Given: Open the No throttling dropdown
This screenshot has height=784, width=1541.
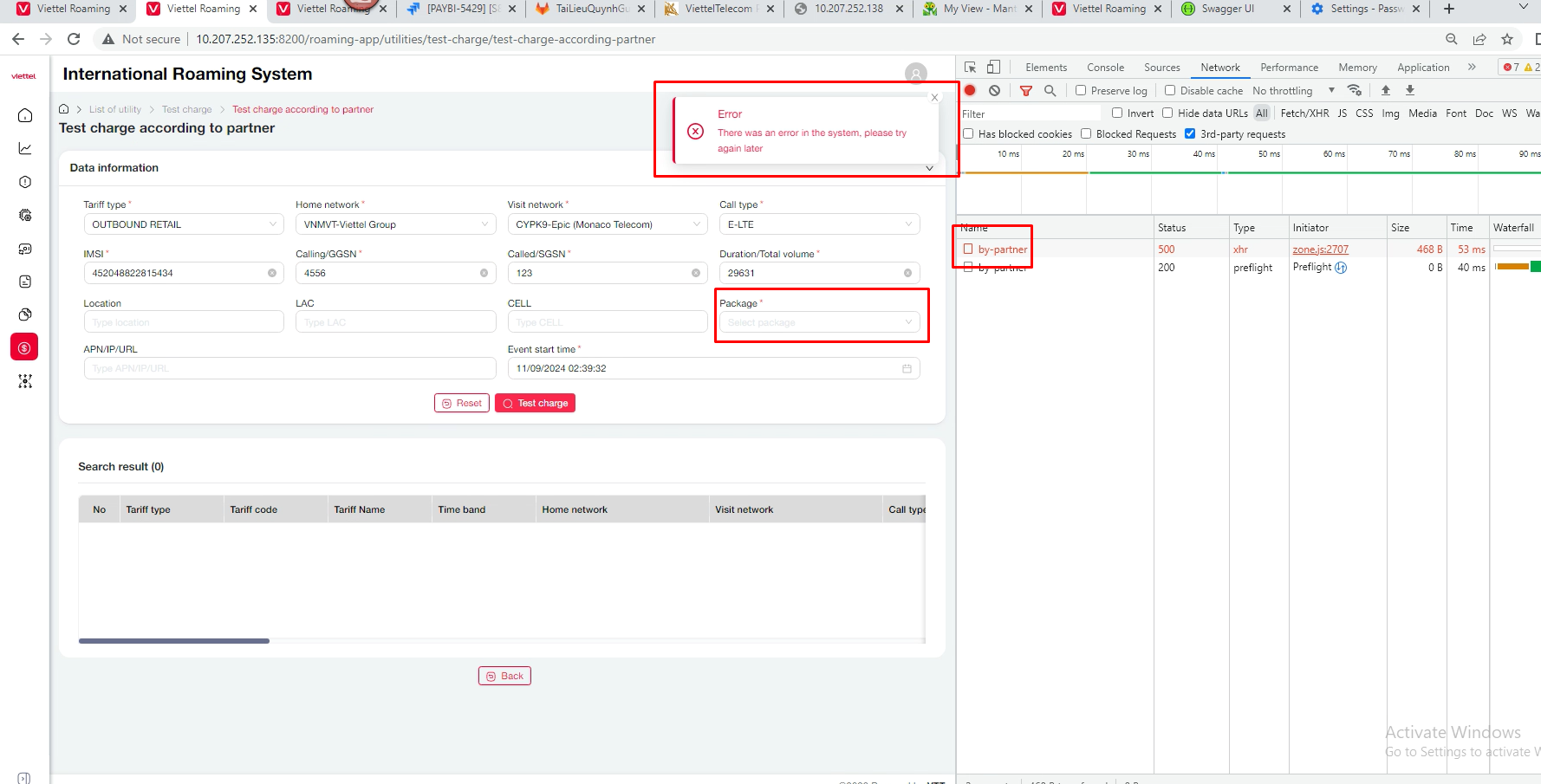Looking at the screenshot, I should pos(1293,90).
